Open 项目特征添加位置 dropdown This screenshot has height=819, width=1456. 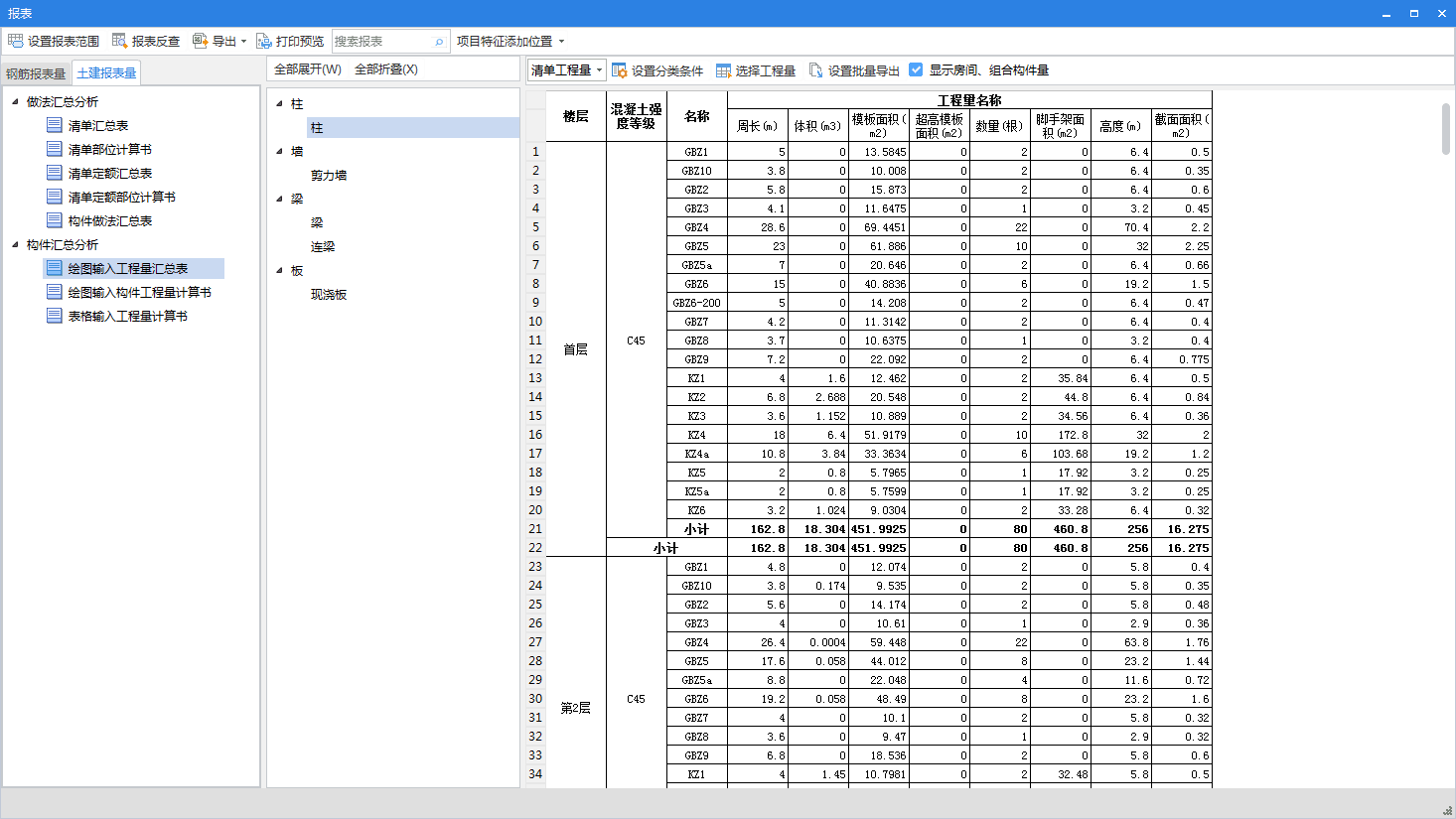coord(561,42)
